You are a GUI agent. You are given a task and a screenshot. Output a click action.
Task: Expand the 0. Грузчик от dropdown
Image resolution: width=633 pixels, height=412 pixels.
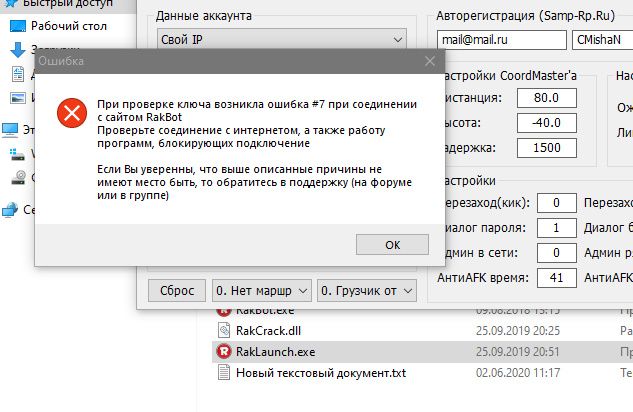367,291
